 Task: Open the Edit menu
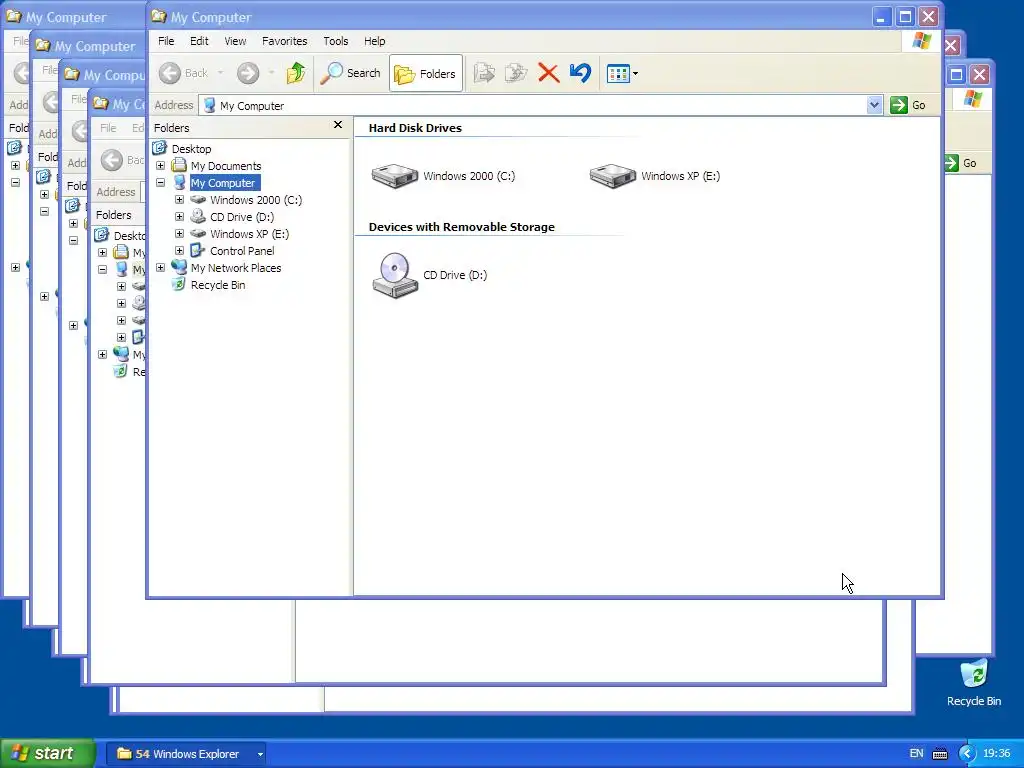coord(199,41)
